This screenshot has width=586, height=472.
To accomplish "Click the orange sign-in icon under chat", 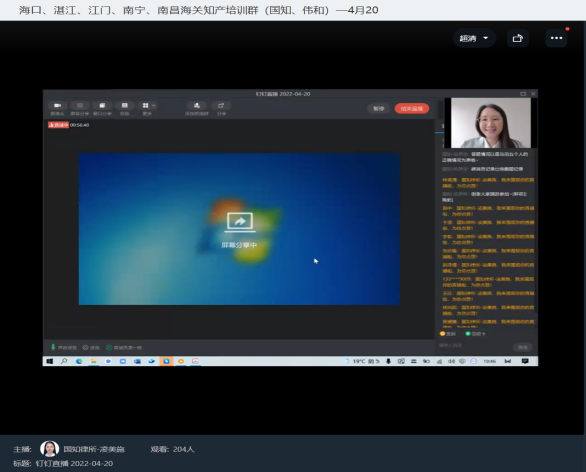I will pos(442,334).
